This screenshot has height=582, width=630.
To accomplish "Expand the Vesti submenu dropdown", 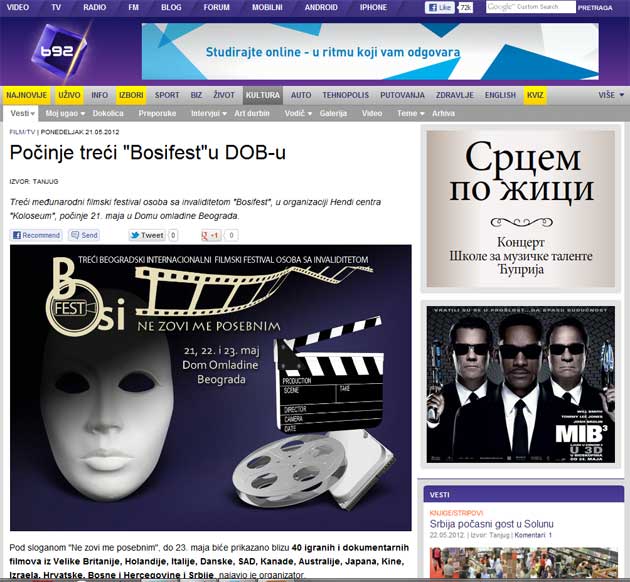I will (23, 113).
